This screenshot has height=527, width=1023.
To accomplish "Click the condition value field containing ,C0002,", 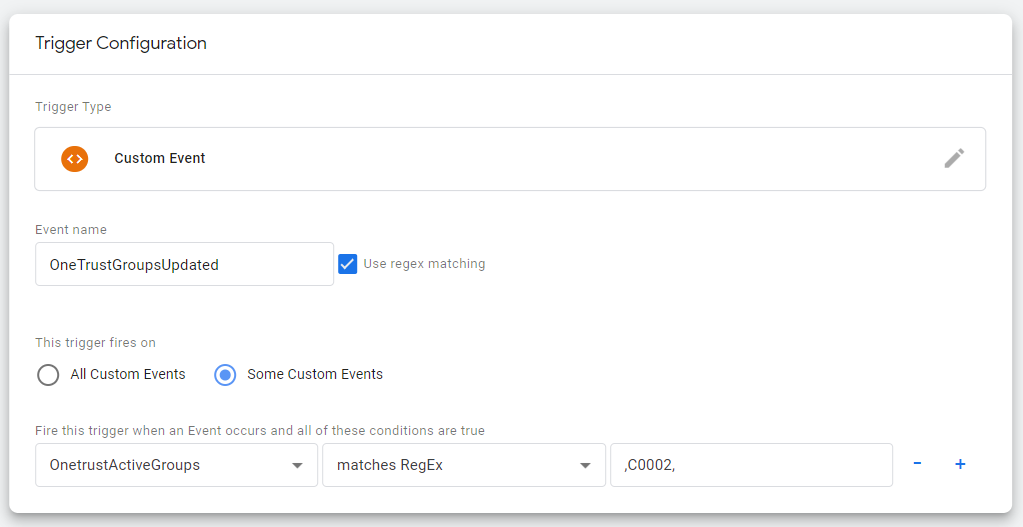I will [750, 465].
